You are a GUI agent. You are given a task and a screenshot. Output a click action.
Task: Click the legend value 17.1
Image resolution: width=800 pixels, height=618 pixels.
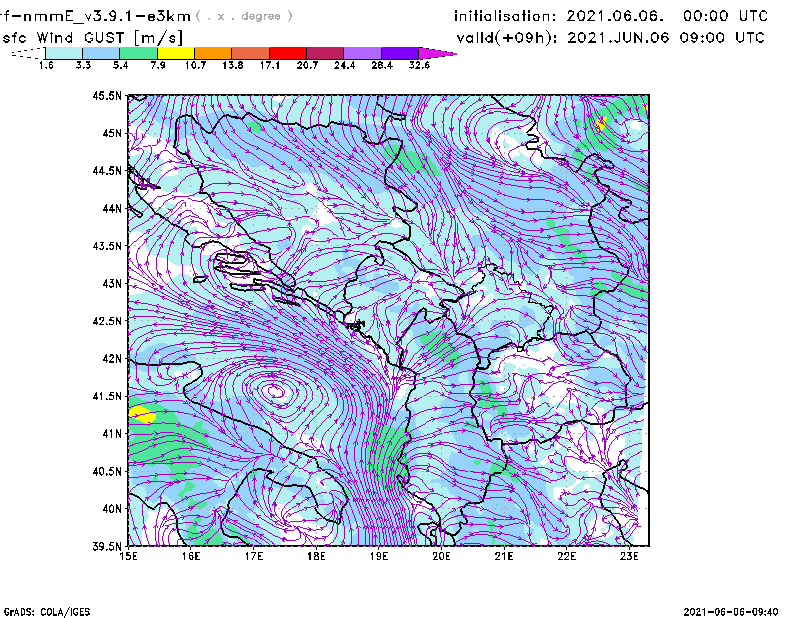[270, 65]
